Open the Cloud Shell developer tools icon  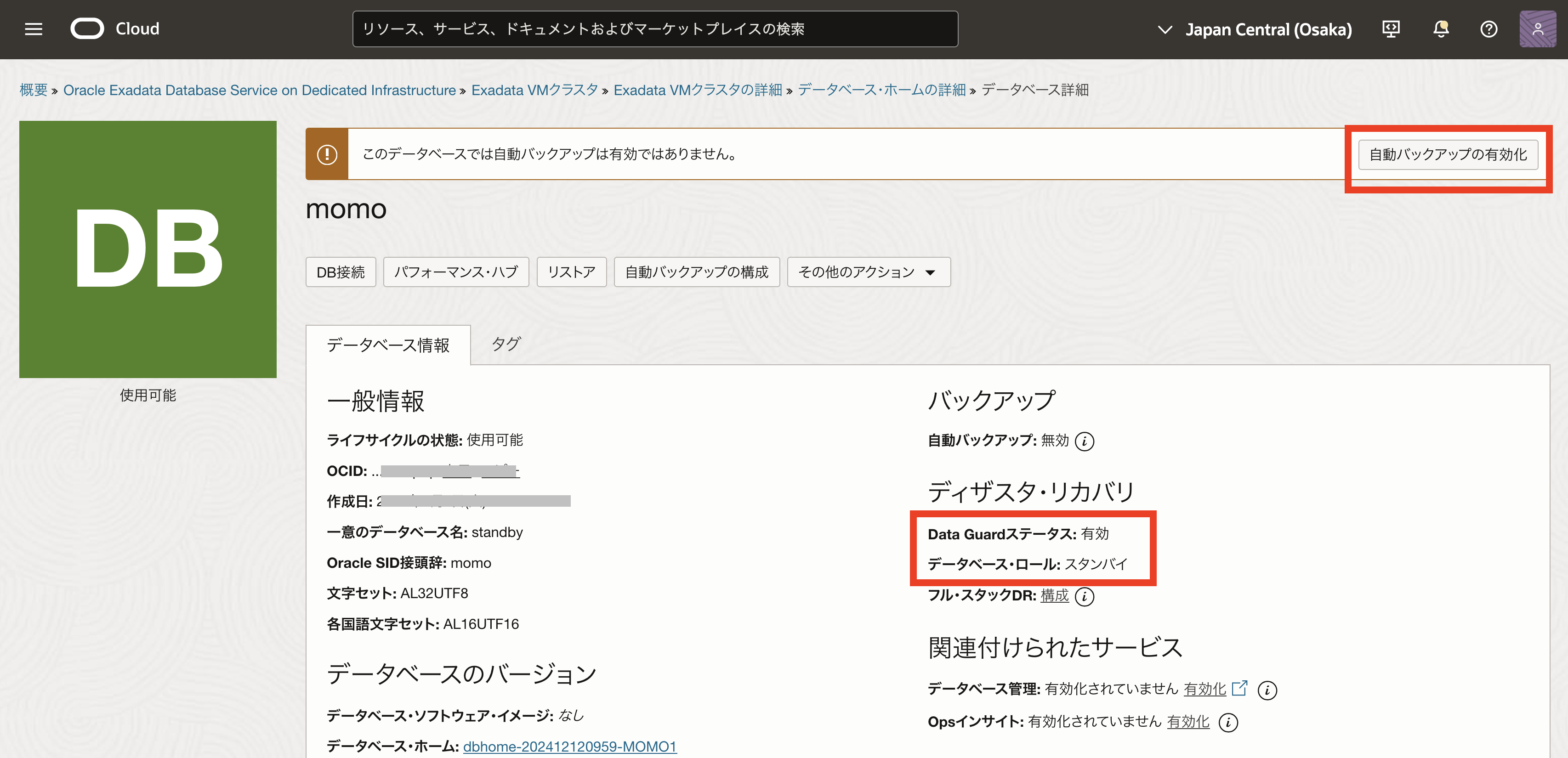click(1391, 29)
